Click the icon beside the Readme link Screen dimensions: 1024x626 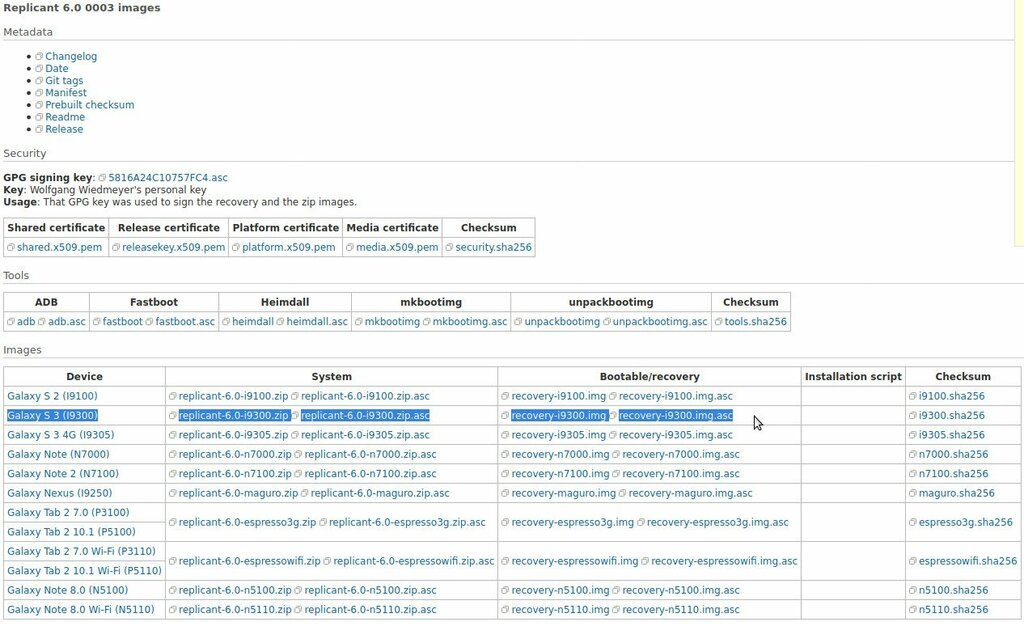[39, 117]
